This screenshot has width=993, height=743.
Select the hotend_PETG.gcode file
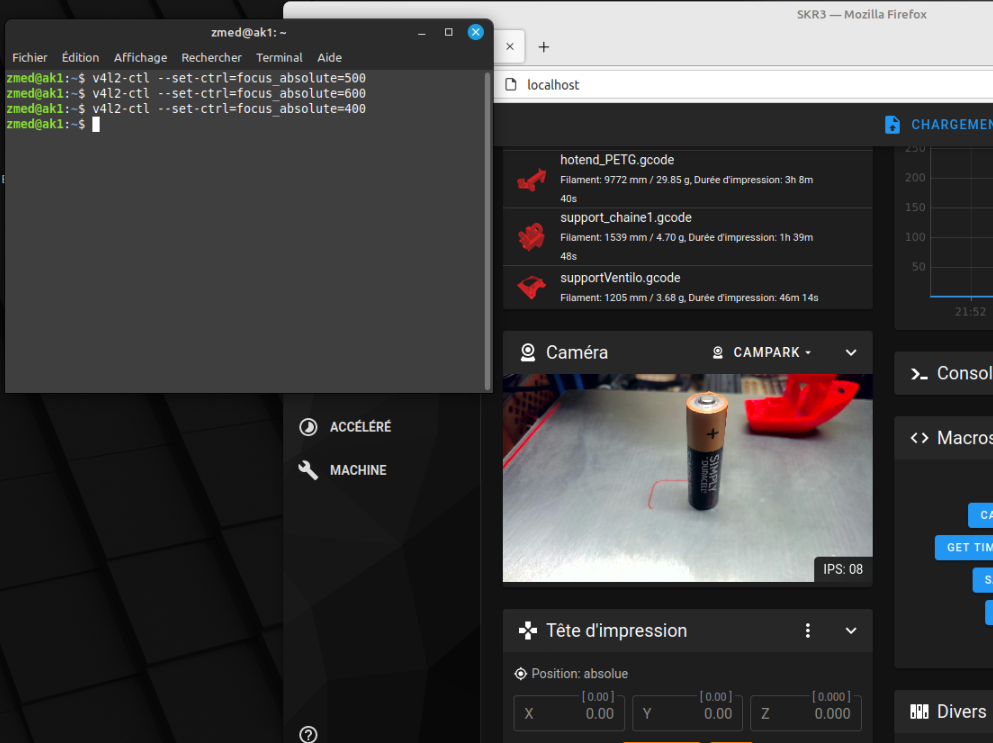click(x=688, y=179)
